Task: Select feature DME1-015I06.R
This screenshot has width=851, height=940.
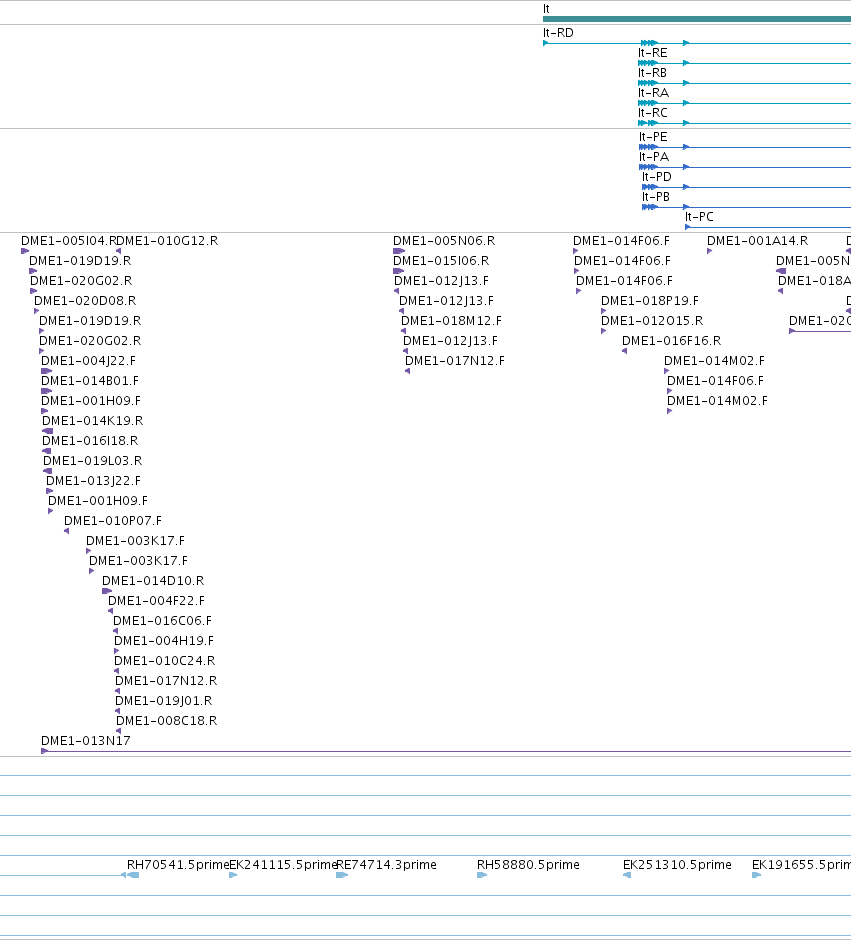Action: click(x=441, y=261)
